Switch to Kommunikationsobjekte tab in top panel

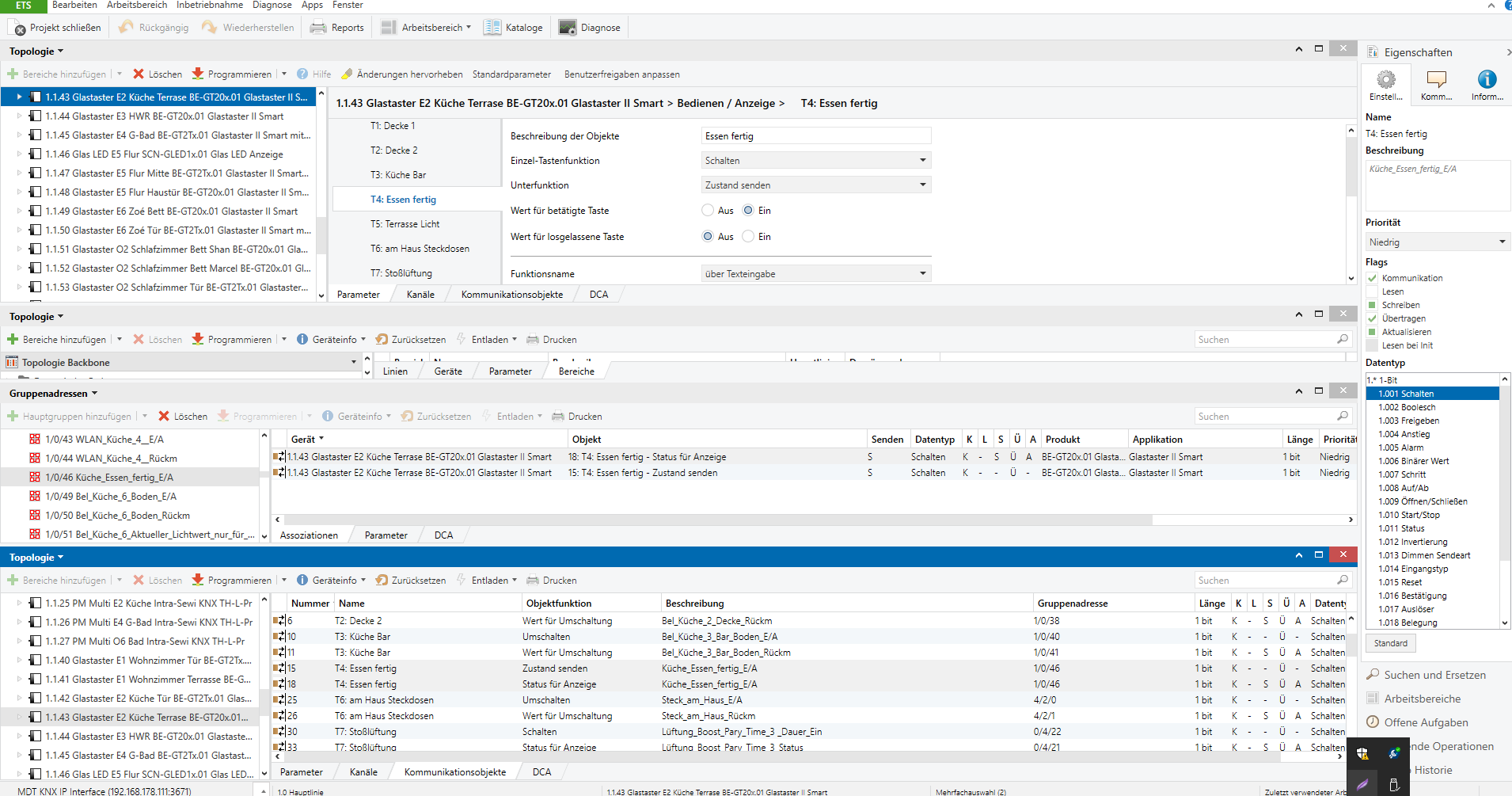(x=512, y=294)
